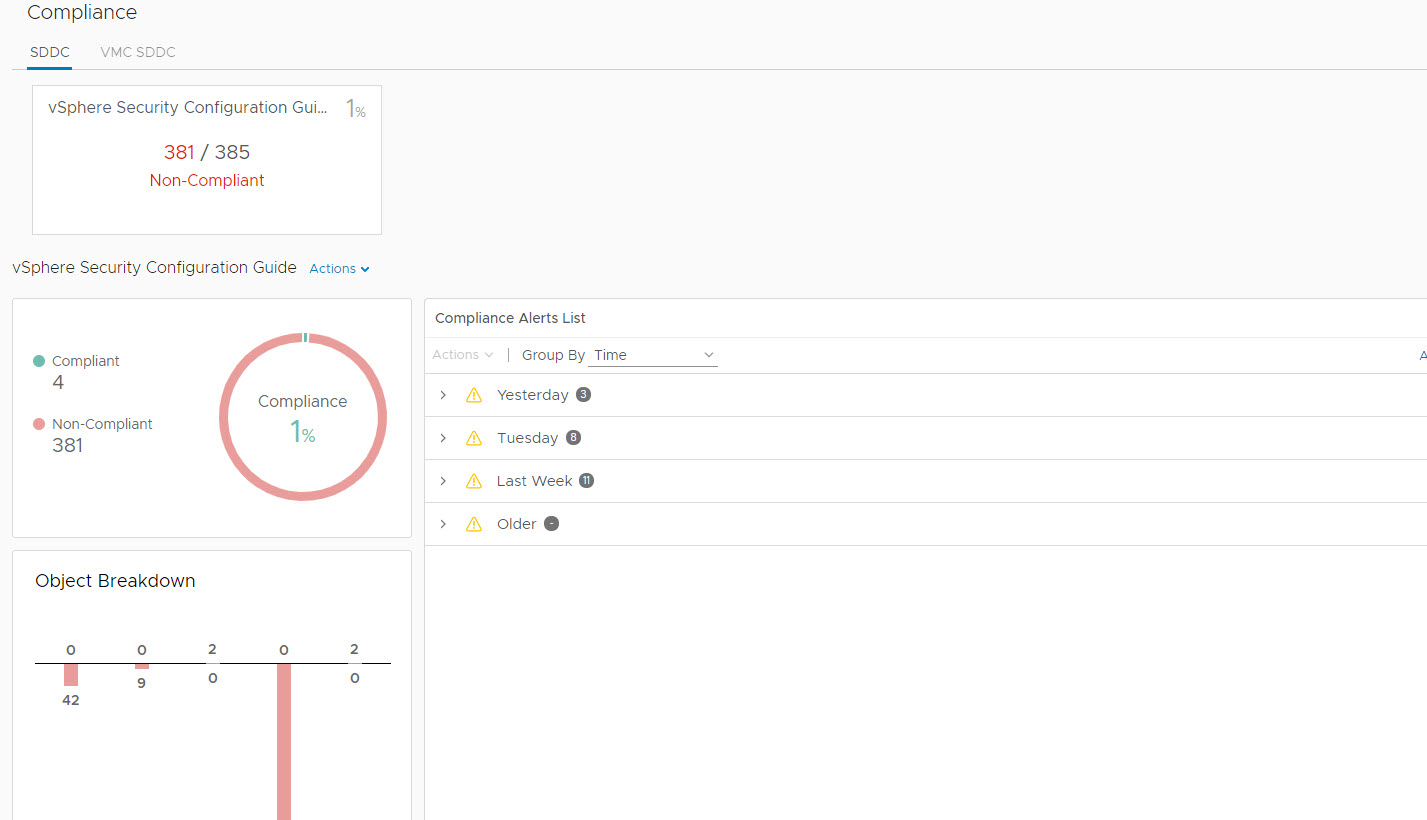Viewport: 1427px width, 820px height.
Task: Click the warning icon next to Tuesday
Action: pyautogui.click(x=474, y=438)
